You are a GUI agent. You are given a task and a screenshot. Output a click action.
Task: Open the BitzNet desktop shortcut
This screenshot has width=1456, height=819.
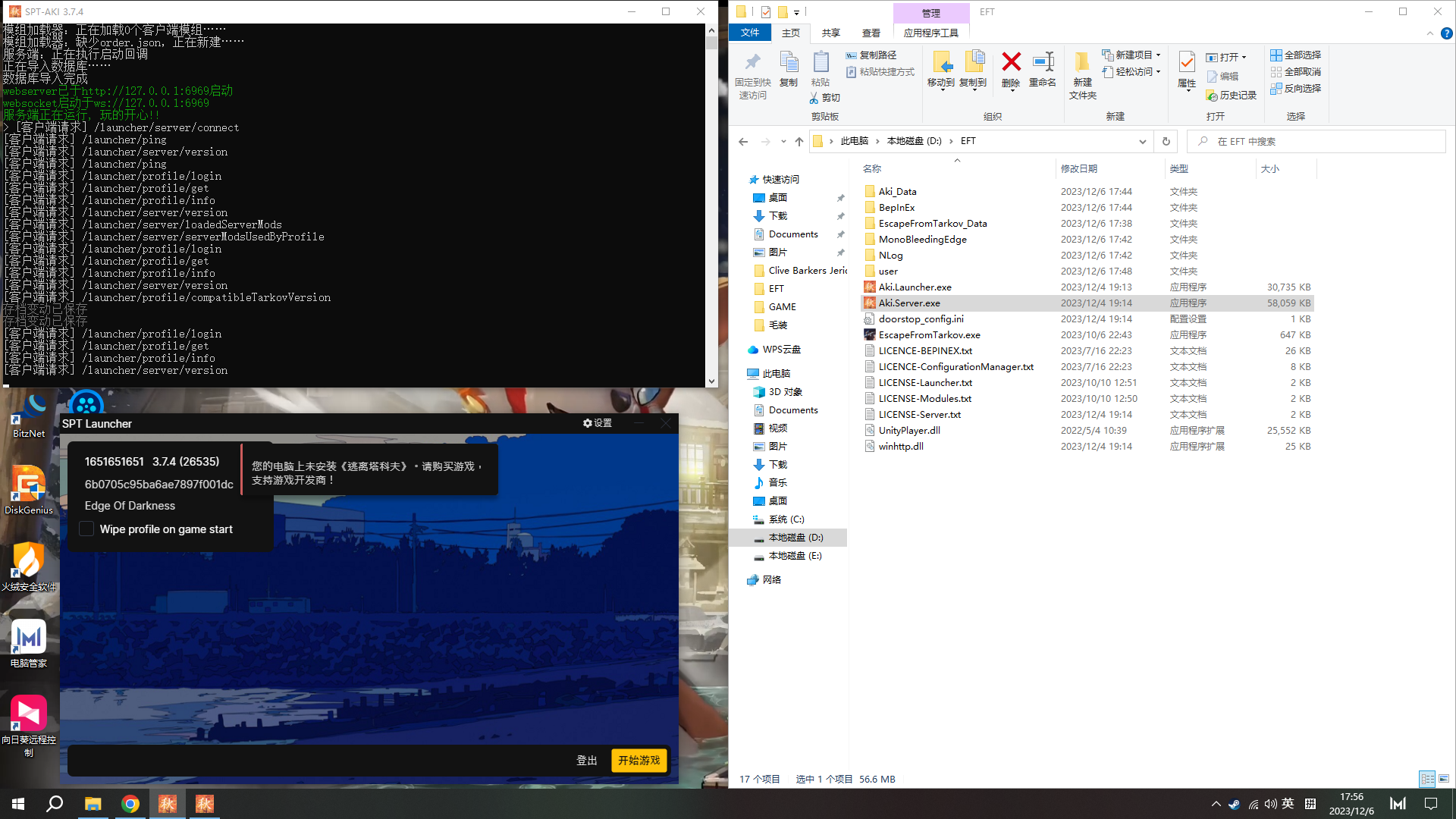click(29, 414)
